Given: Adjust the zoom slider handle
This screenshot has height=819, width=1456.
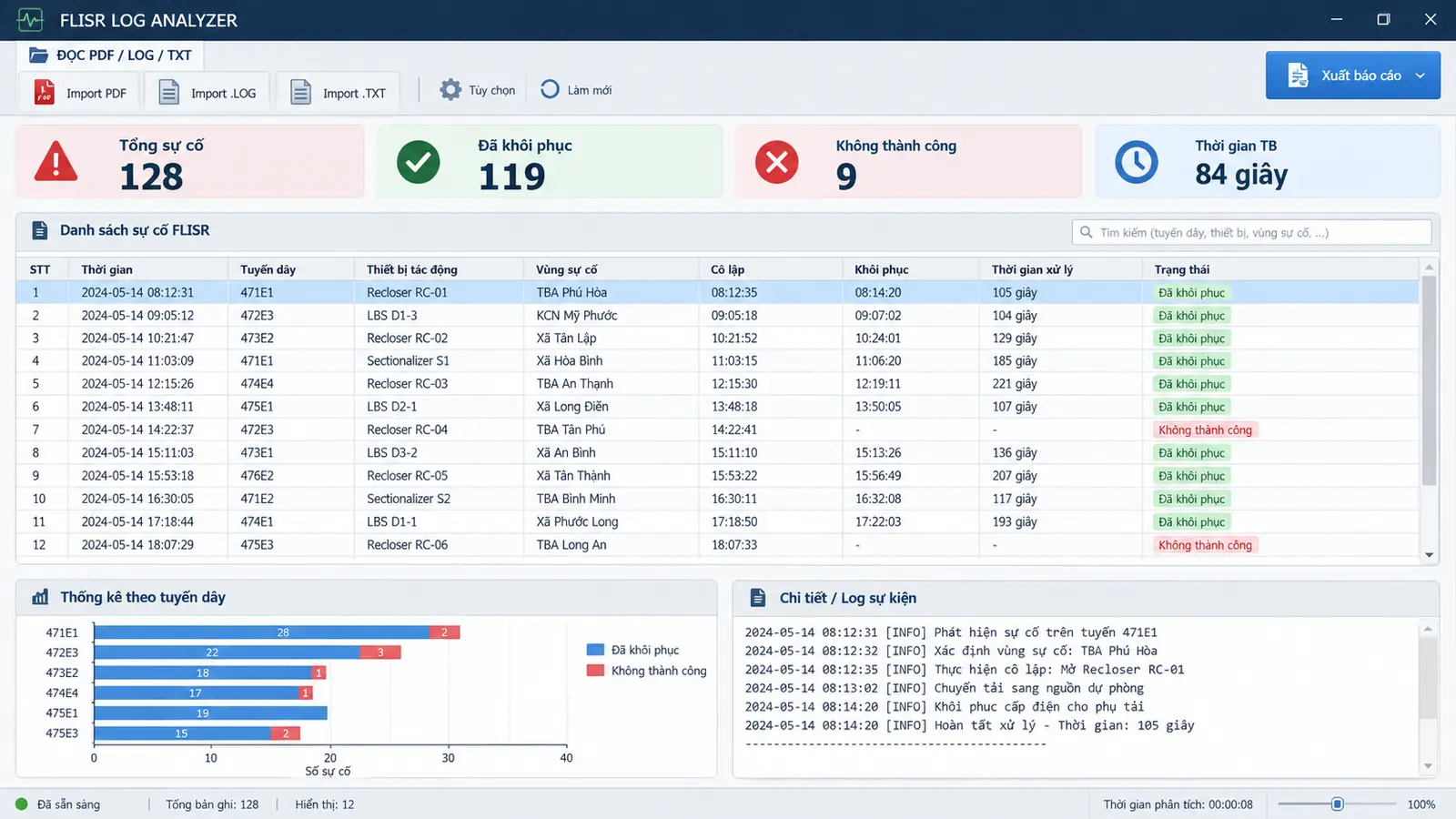Looking at the screenshot, I should pyautogui.click(x=1337, y=804).
